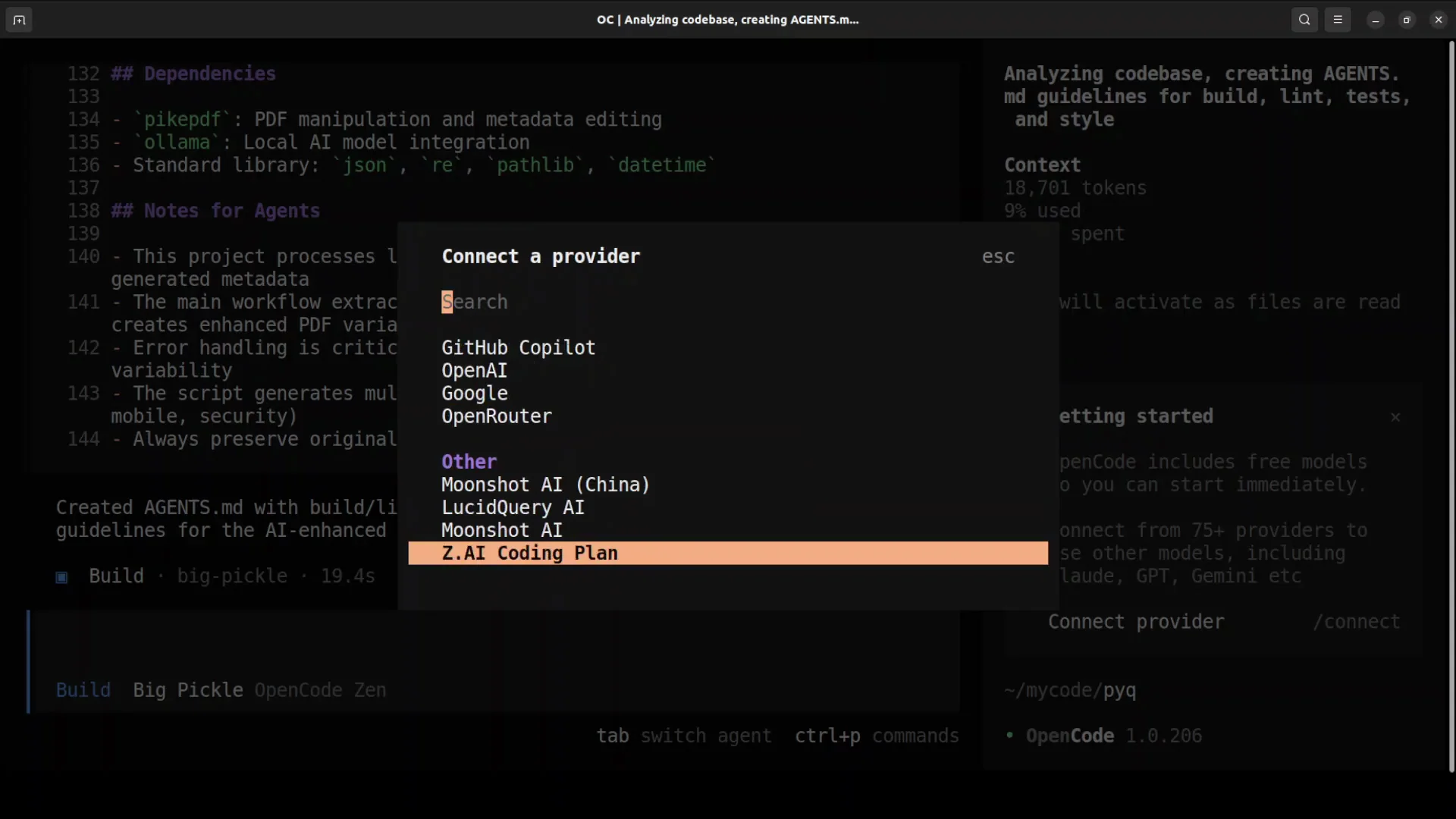1456x819 pixels.
Task: Open the terminal search icon
Action: pyautogui.click(x=1304, y=20)
